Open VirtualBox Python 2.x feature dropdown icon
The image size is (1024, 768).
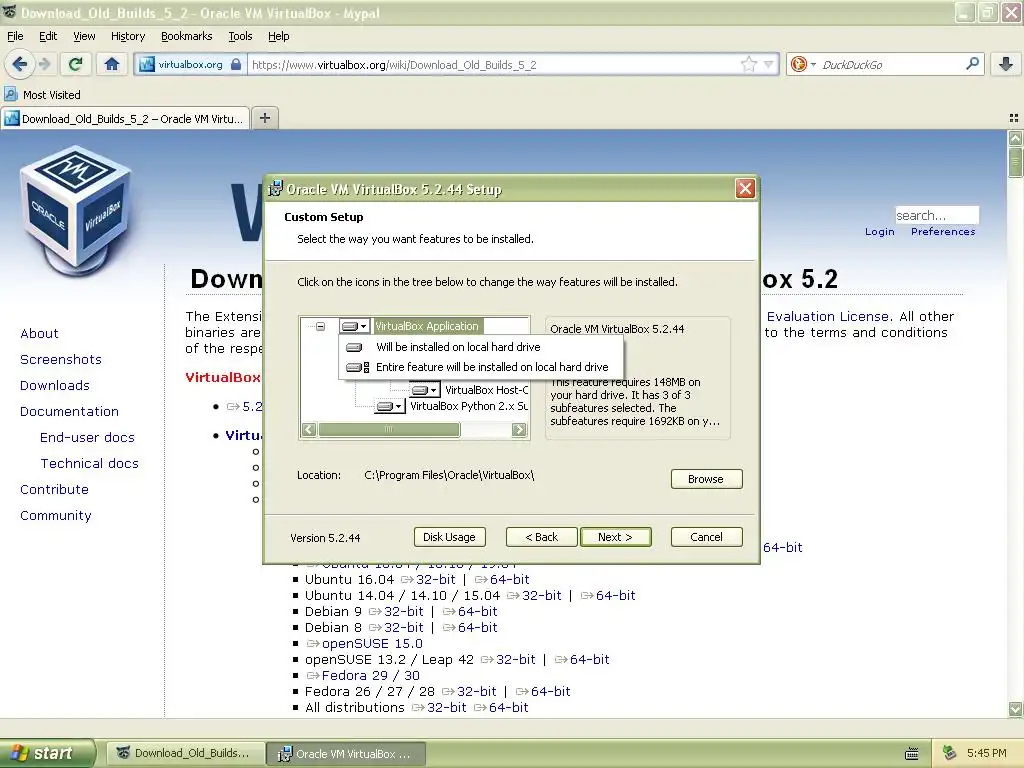pos(390,406)
